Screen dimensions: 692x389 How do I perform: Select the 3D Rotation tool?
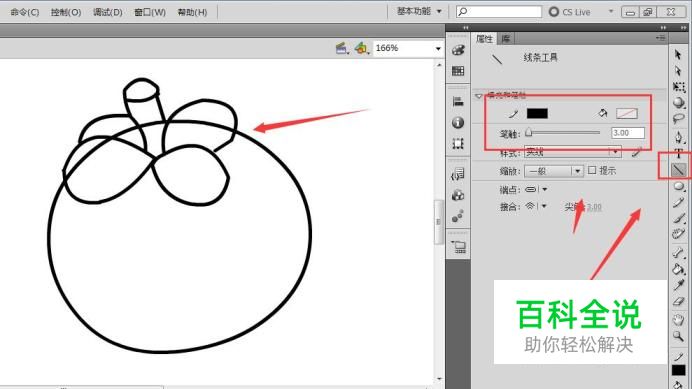coord(679,103)
